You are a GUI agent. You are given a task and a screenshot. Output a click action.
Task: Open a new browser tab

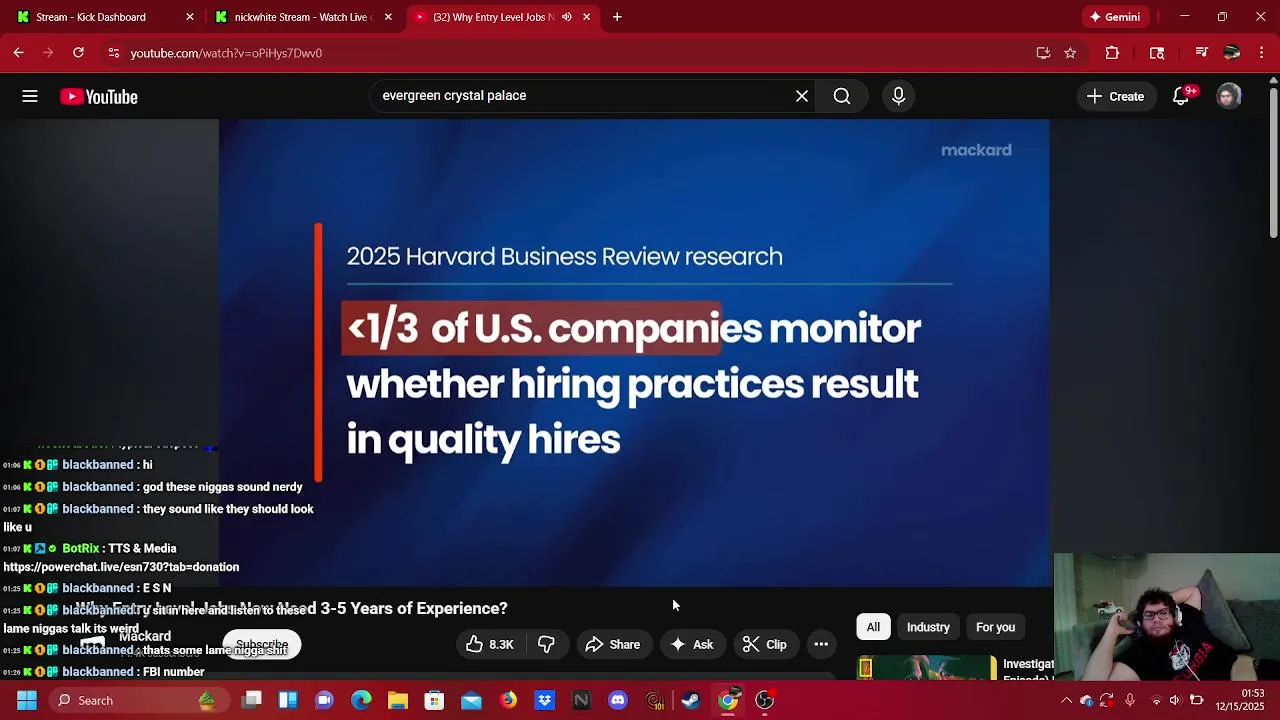(x=617, y=17)
